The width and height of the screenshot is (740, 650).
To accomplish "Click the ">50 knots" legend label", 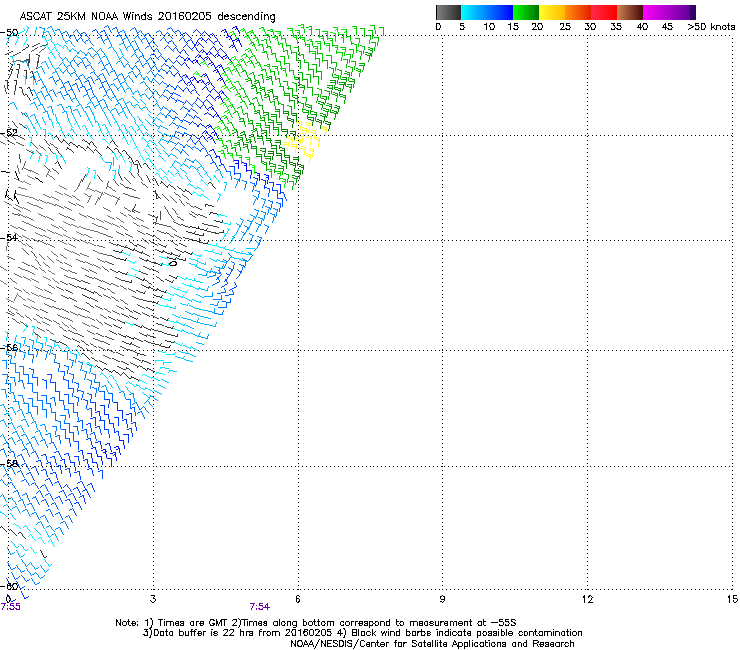I will 711,27.
